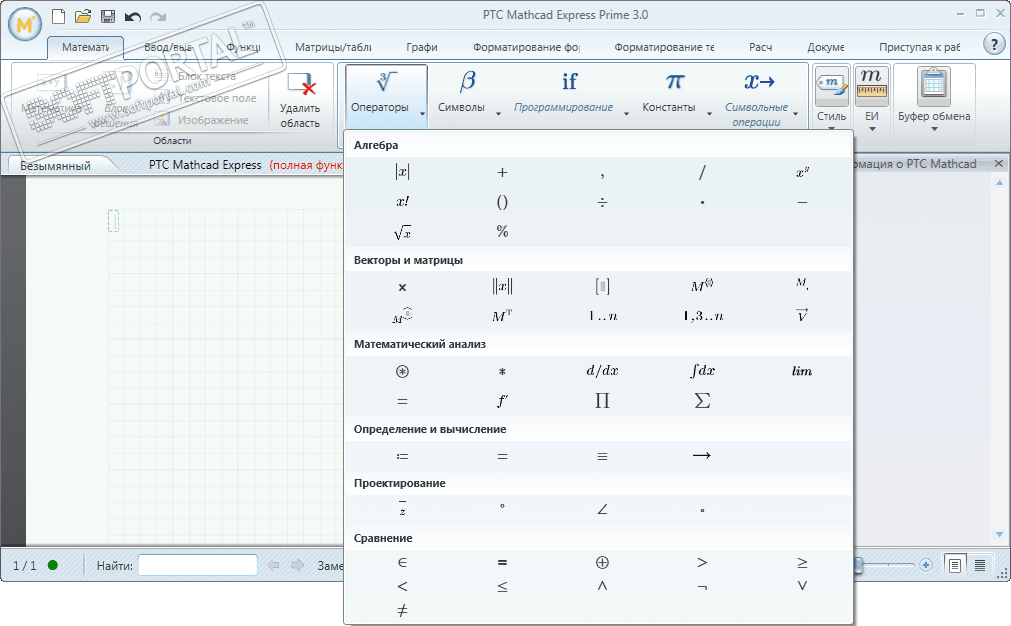
Task: Switch to page view mode
Action: (955, 565)
